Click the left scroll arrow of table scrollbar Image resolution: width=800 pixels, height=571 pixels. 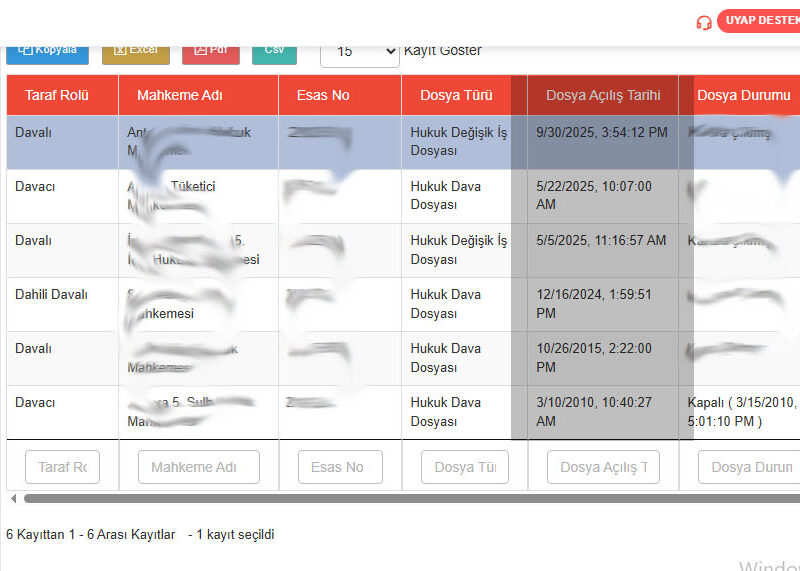pos(13,498)
